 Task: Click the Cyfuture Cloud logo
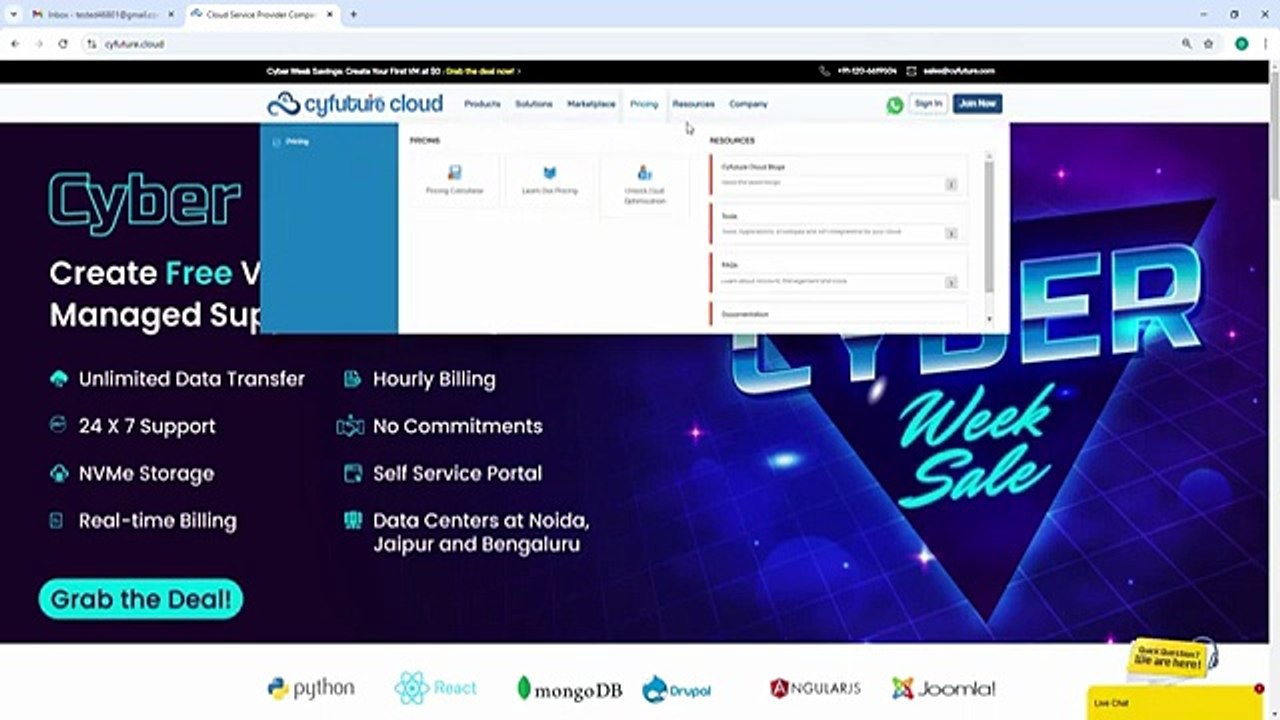[355, 104]
